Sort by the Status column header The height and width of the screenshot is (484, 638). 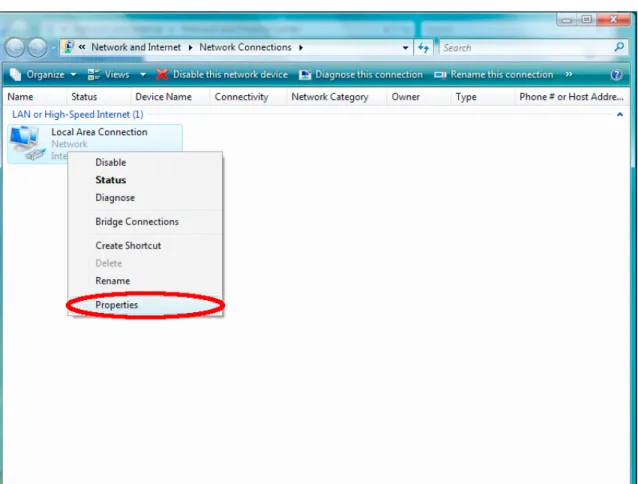pyautogui.click(x=98, y=97)
